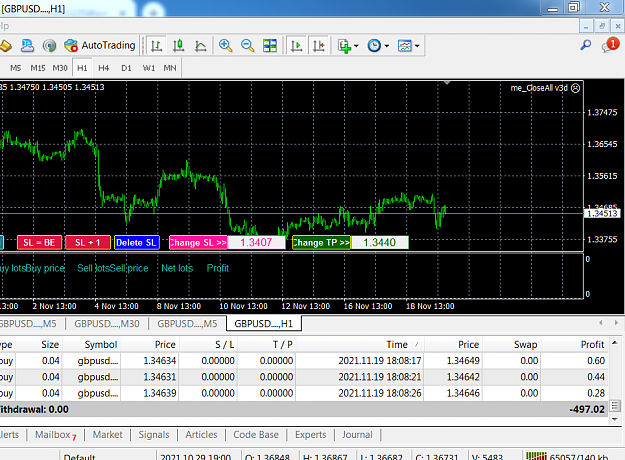This screenshot has width=625, height=460.
Task: Toggle chart auto scroll icon
Action: click(297, 46)
